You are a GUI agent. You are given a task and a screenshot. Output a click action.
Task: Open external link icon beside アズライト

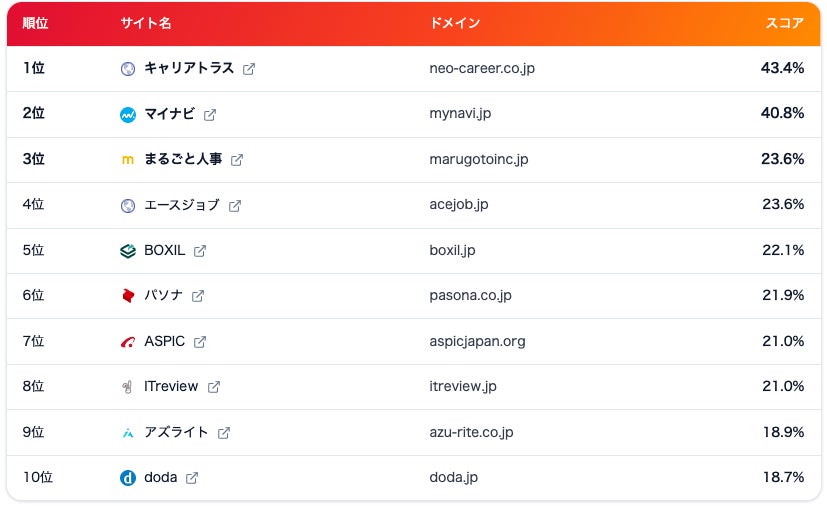224,433
